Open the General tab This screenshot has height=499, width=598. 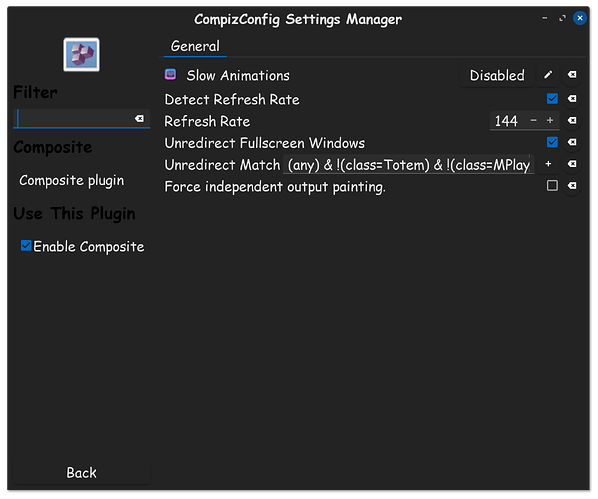point(195,46)
